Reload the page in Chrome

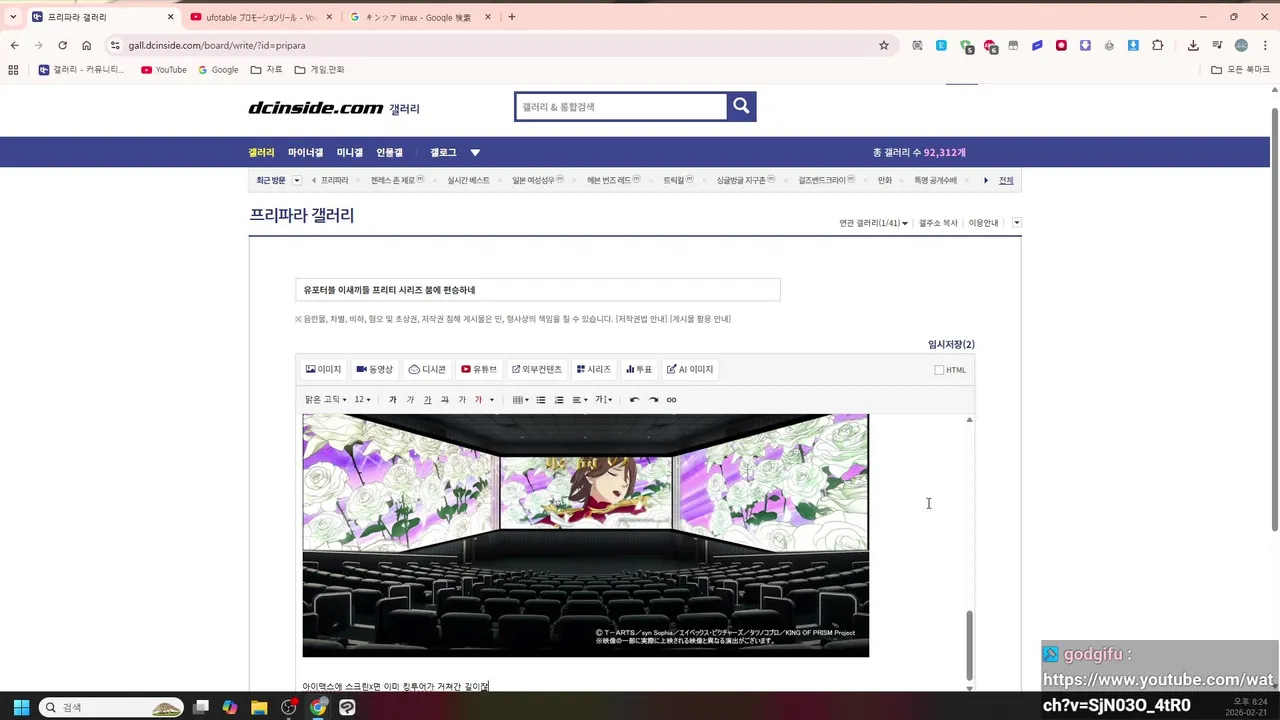(x=62, y=45)
